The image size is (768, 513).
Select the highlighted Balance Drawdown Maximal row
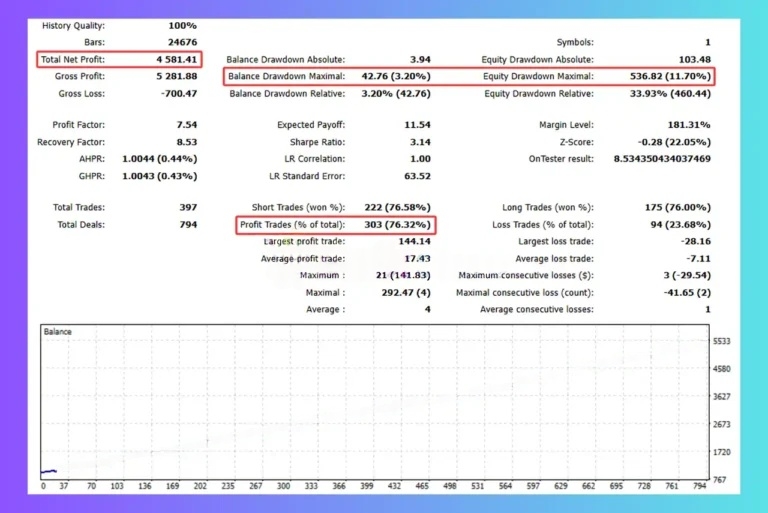[x=331, y=76]
